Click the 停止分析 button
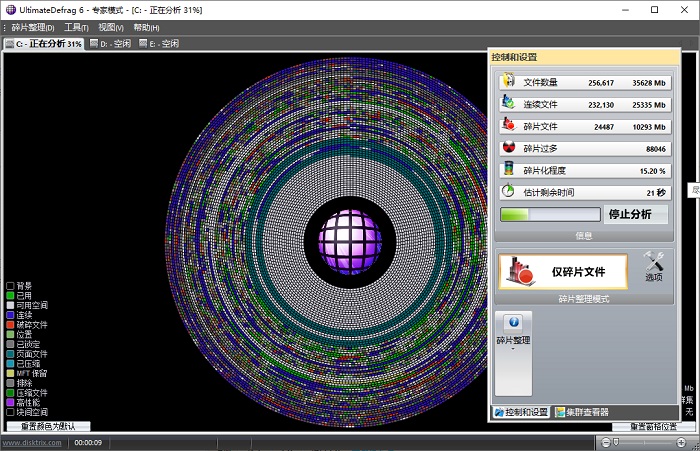 [x=637, y=214]
